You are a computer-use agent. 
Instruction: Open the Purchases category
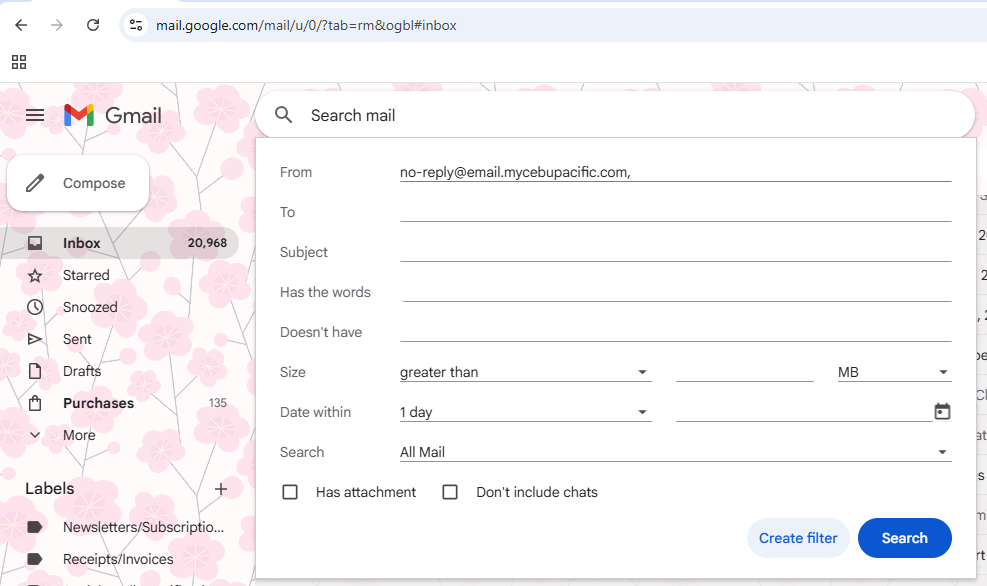98,403
